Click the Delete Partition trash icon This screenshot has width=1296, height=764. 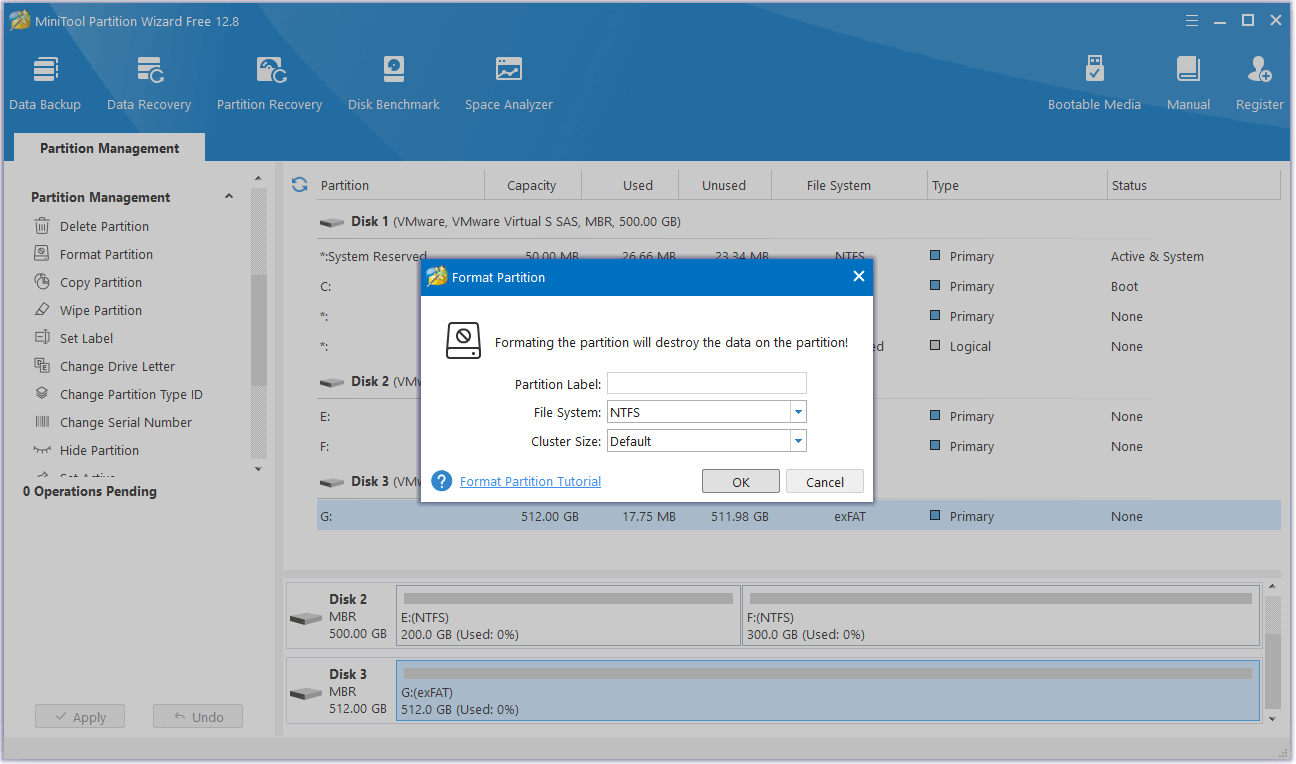point(42,226)
